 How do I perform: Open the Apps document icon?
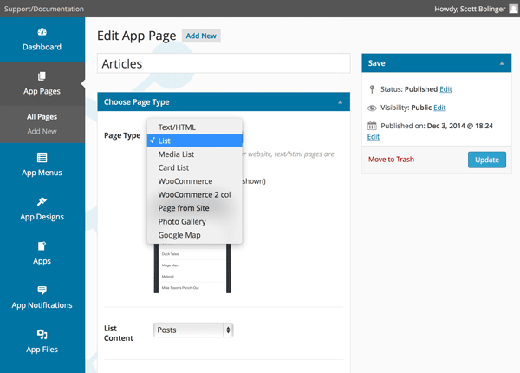(42, 246)
